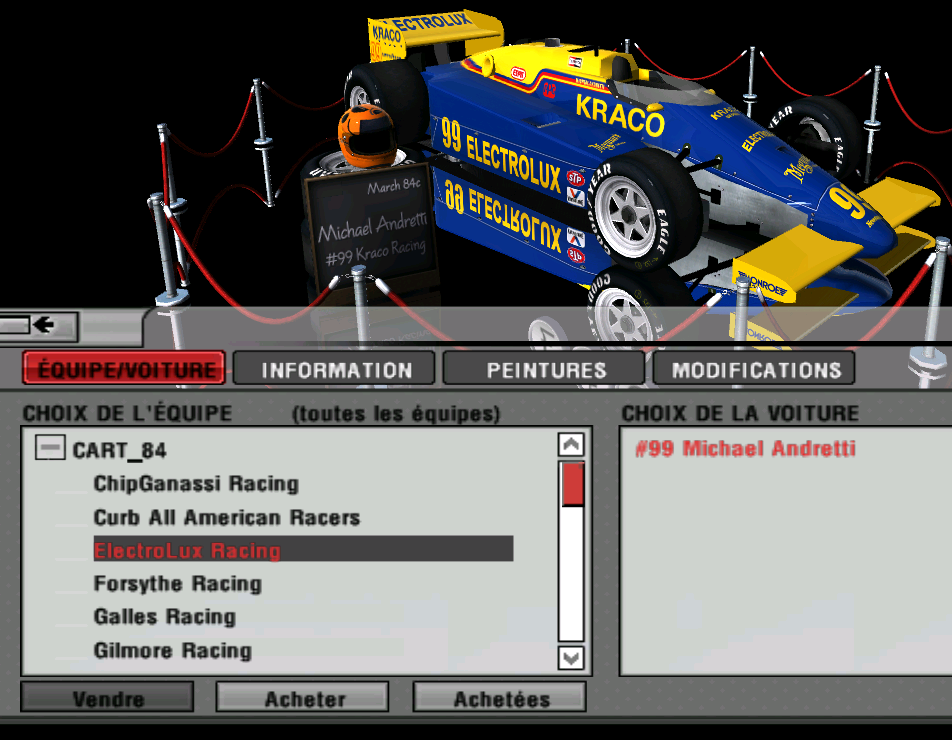Show Achetées cars filter
This screenshot has width=952, height=740.
tap(500, 697)
